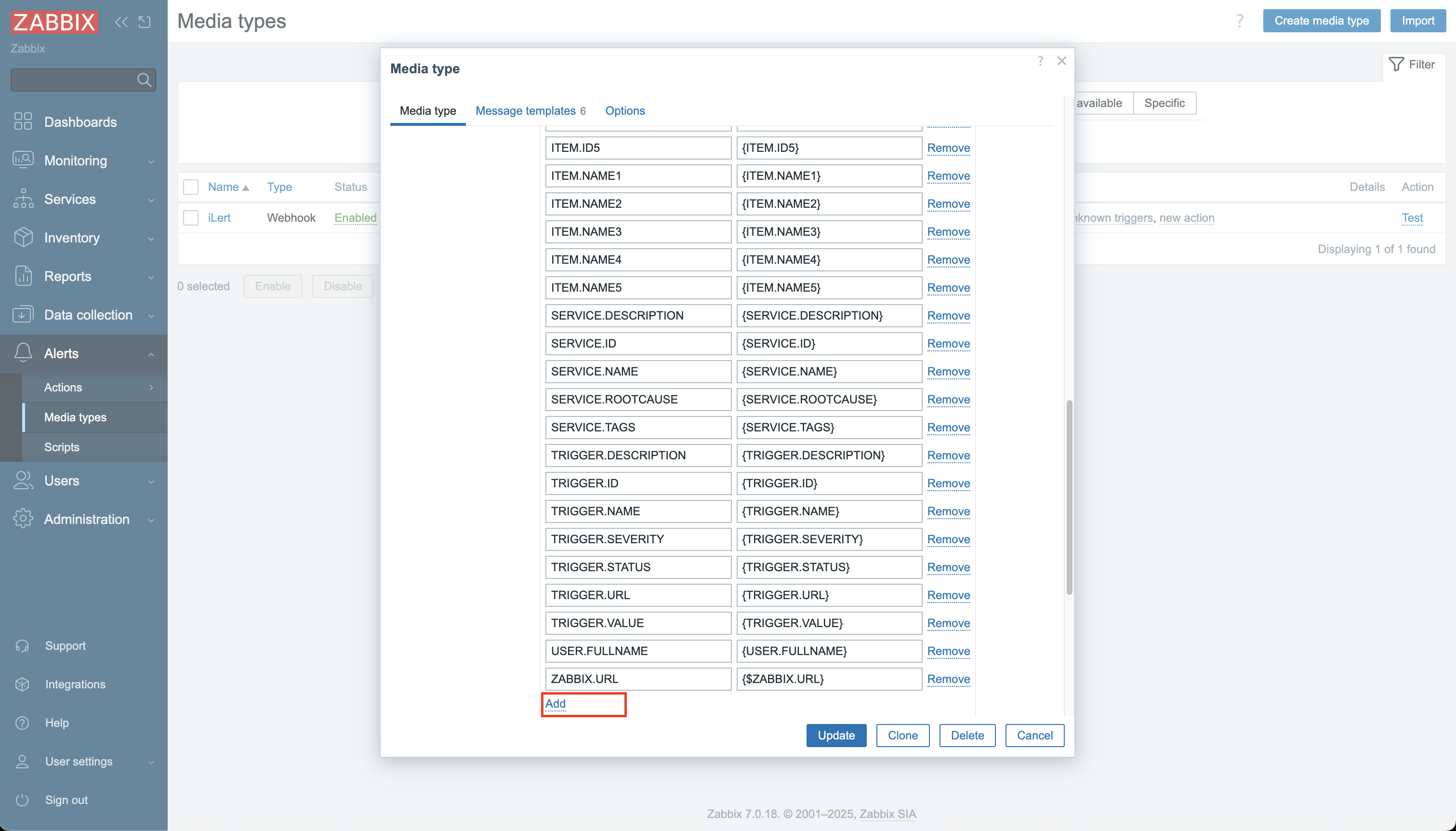Open Integrations via its cube icon

22,684
